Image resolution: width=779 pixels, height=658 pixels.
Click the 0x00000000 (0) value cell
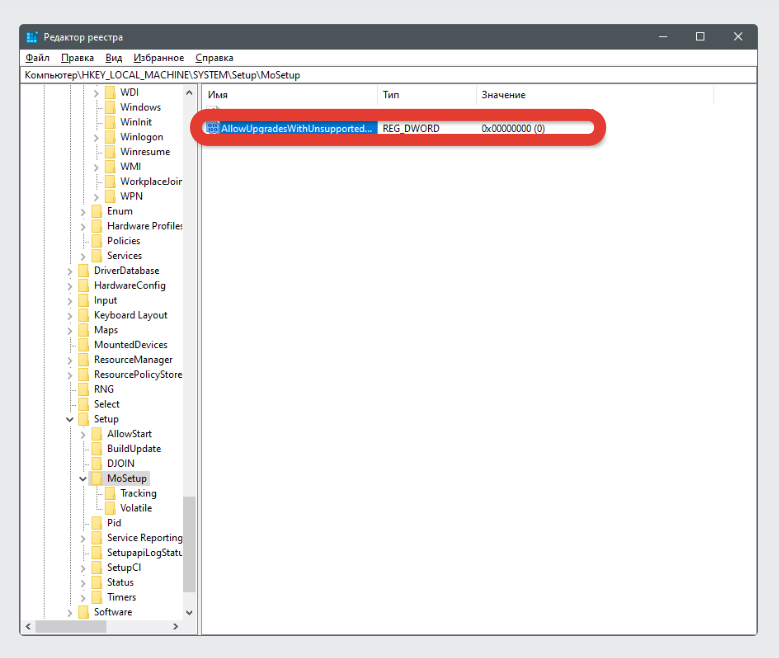click(x=513, y=129)
